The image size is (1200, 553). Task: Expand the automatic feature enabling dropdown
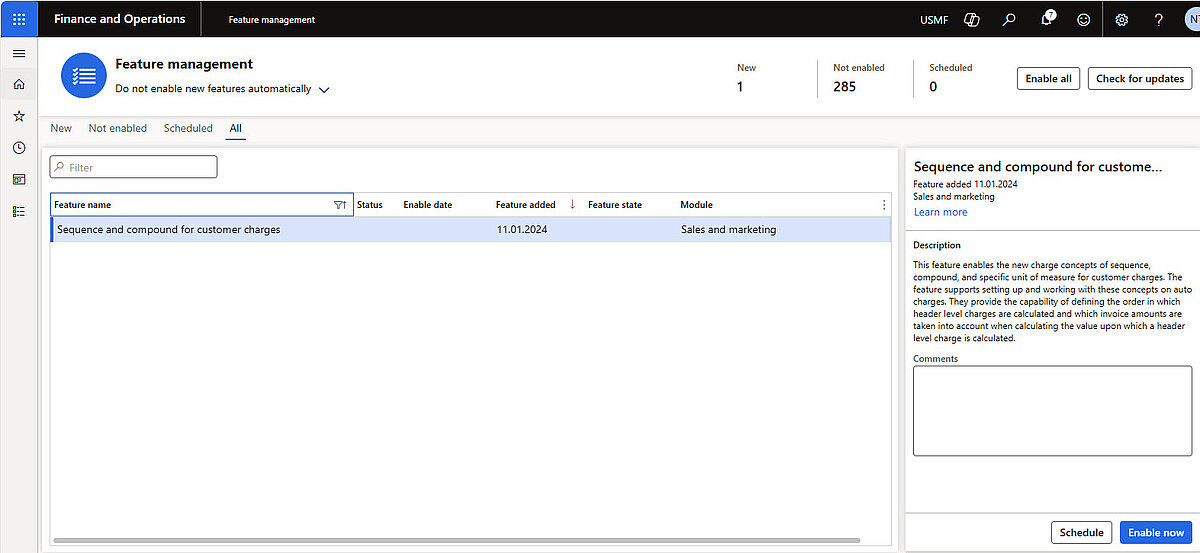(324, 89)
